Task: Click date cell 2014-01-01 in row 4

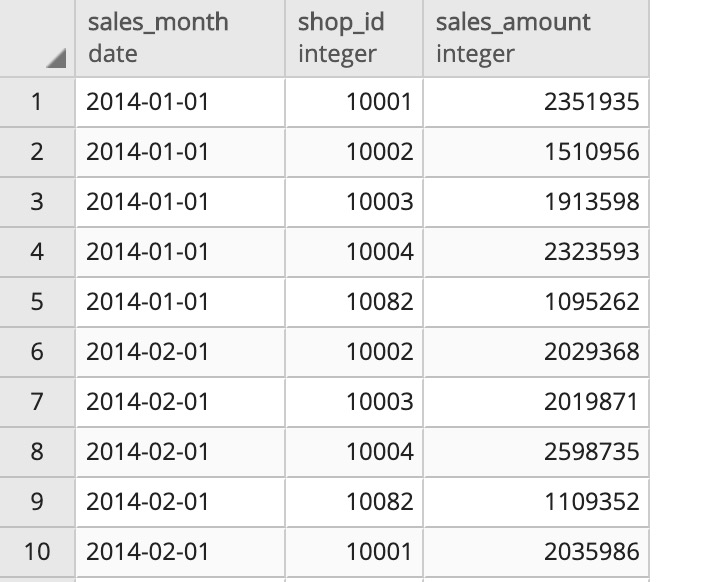Action: (x=180, y=252)
